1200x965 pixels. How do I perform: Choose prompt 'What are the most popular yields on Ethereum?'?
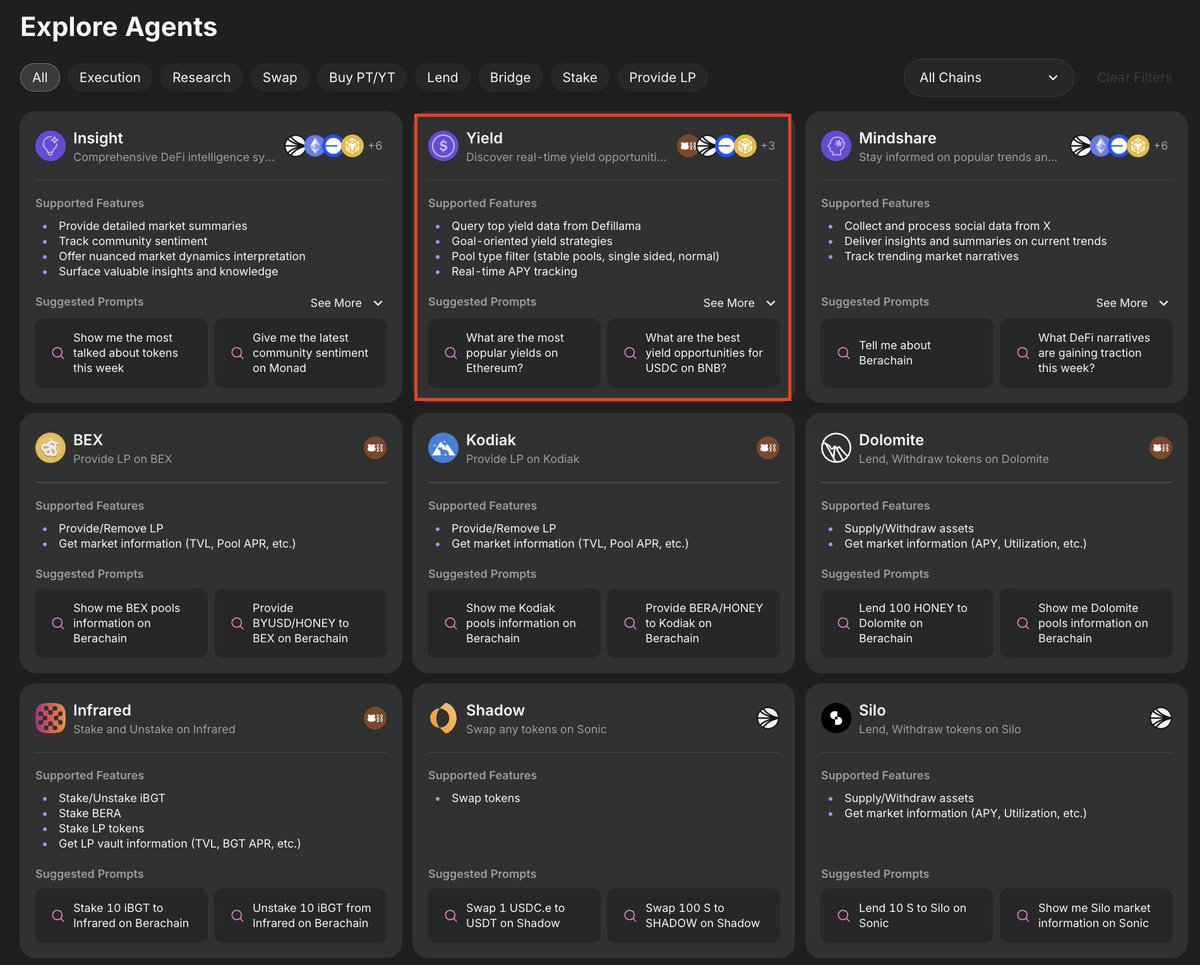pos(514,353)
